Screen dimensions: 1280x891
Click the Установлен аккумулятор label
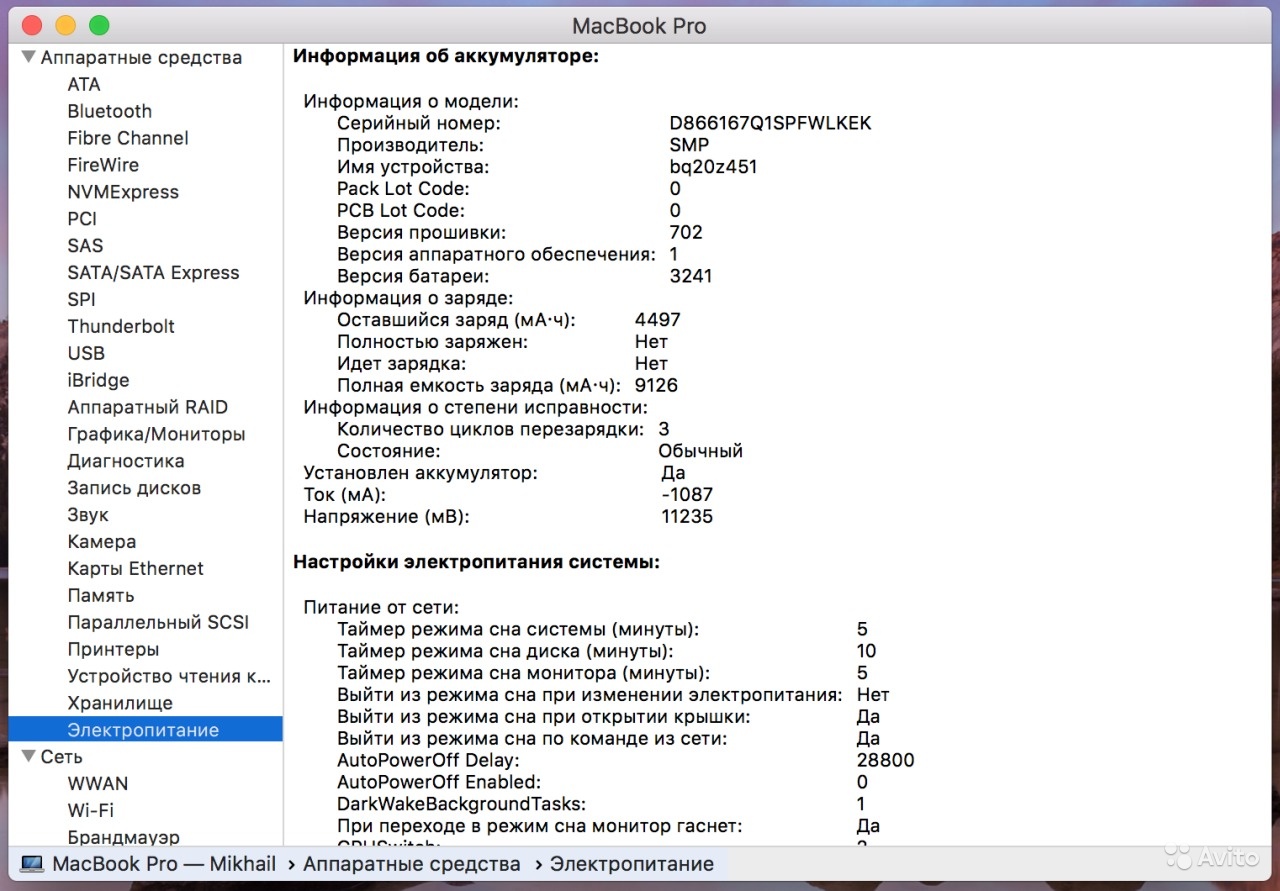click(421, 474)
